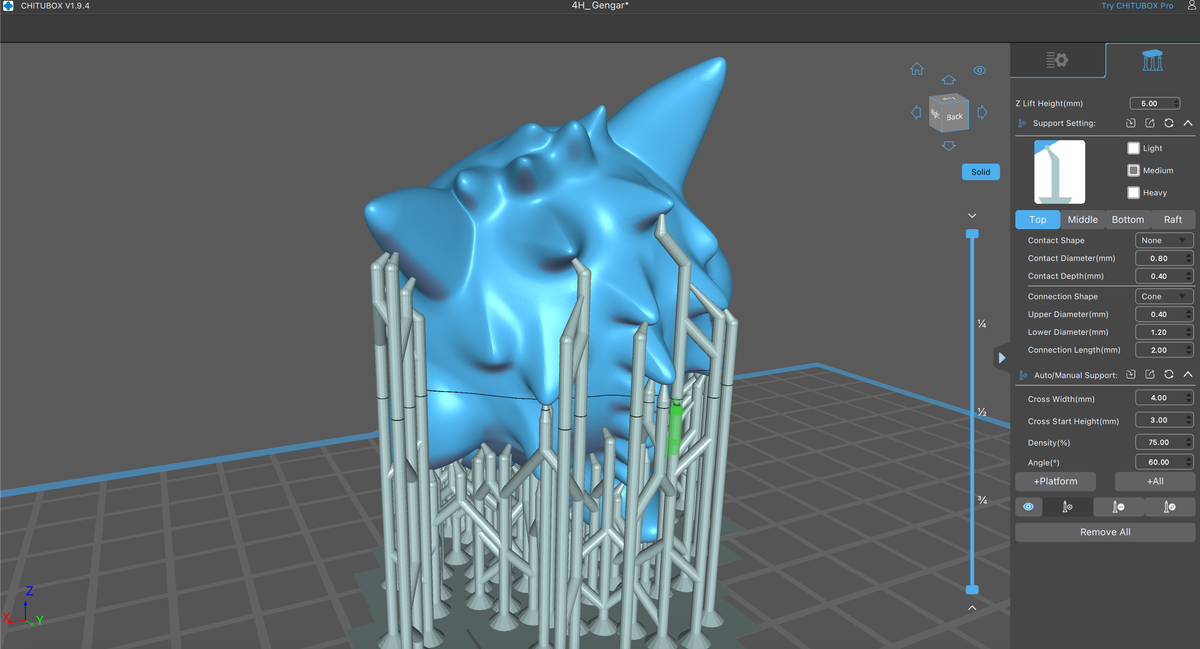Select the edit support tool icon
This screenshot has height=649, width=1200.
[x=1170, y=507]
